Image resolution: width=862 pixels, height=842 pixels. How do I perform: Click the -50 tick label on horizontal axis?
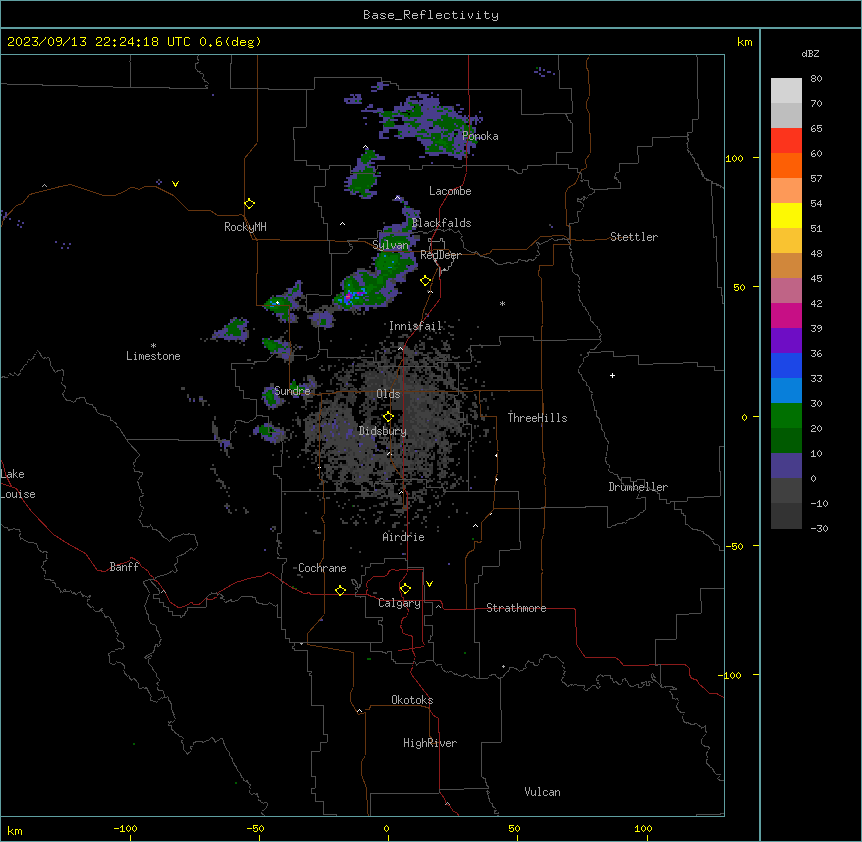point(255,828)
